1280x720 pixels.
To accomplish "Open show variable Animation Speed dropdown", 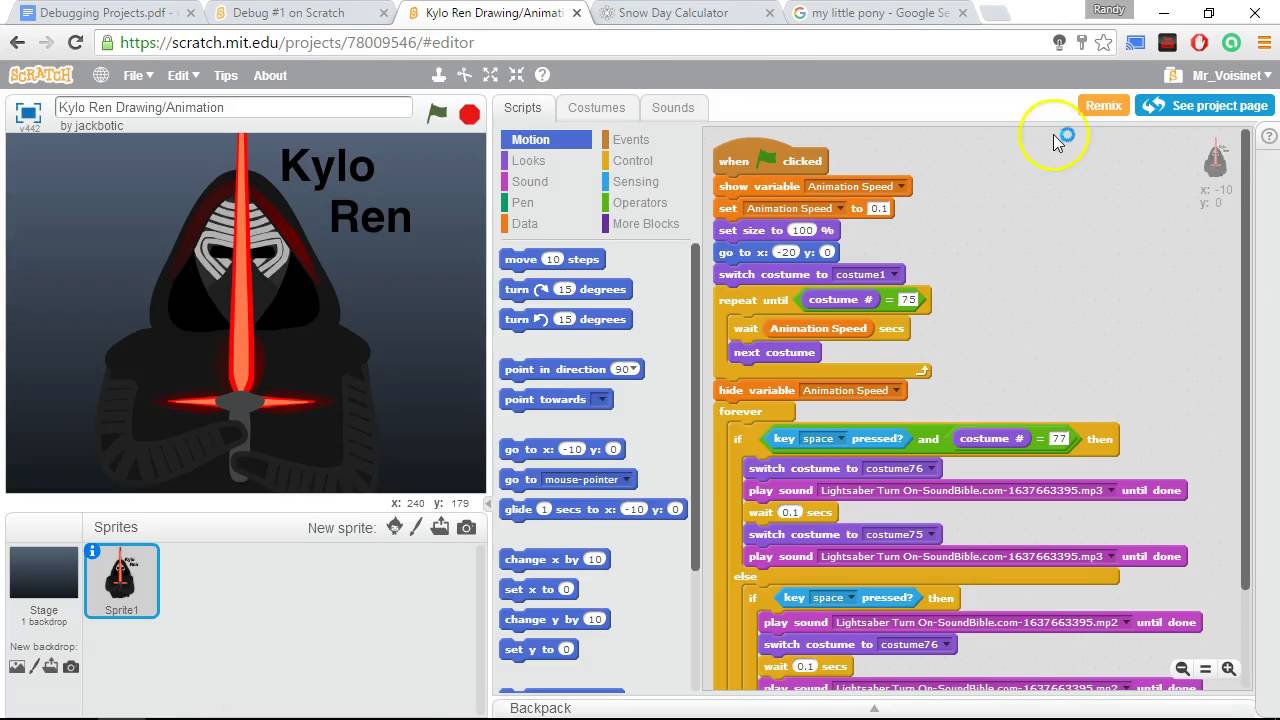I will pos(901,186).
